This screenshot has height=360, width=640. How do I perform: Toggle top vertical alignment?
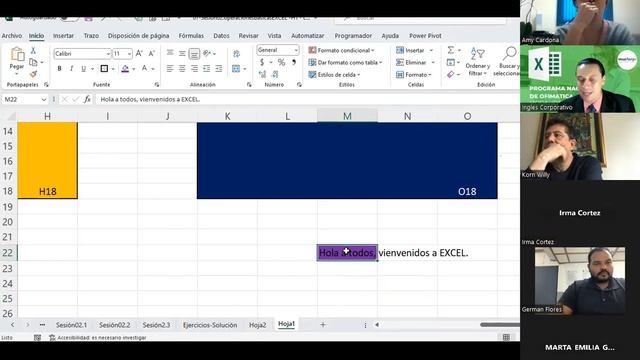[x=170, y=53]
